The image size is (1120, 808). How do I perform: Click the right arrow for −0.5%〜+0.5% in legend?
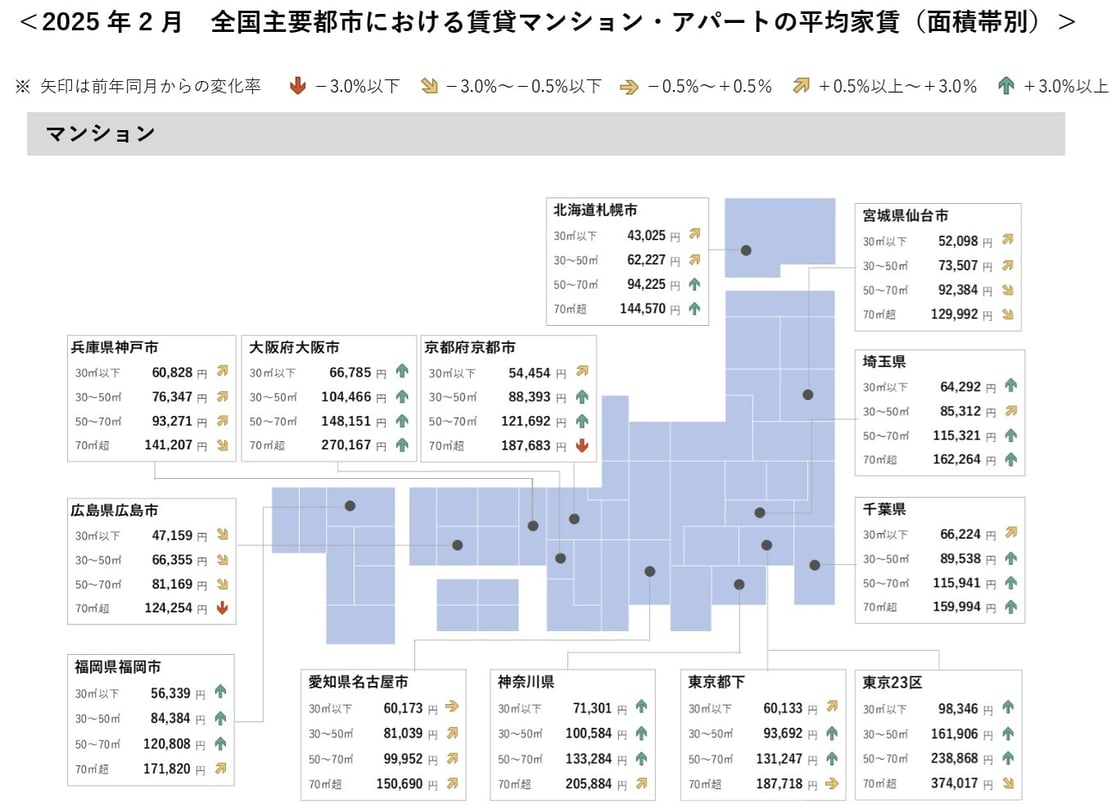click(x=629, y=87)
